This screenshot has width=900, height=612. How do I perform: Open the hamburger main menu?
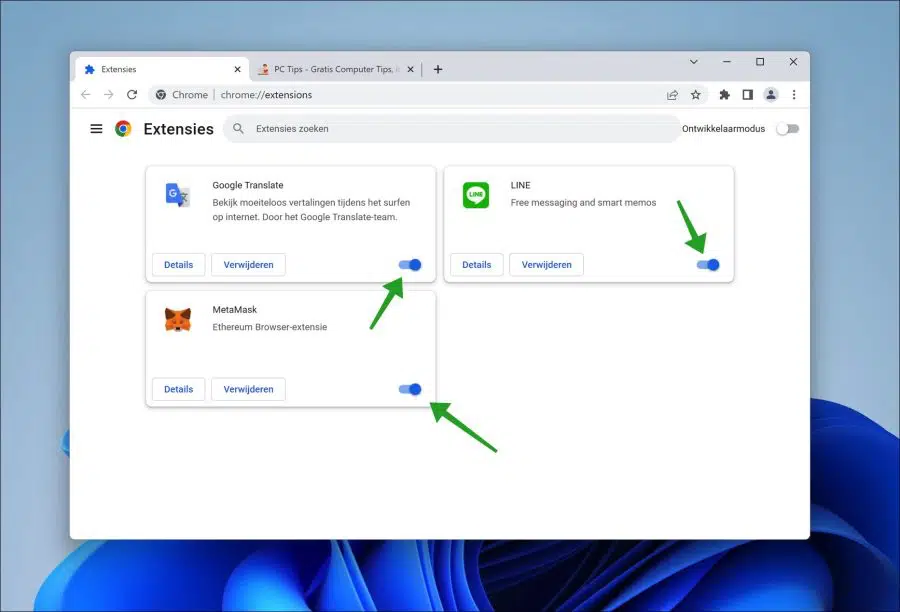(x=96, y=129)
